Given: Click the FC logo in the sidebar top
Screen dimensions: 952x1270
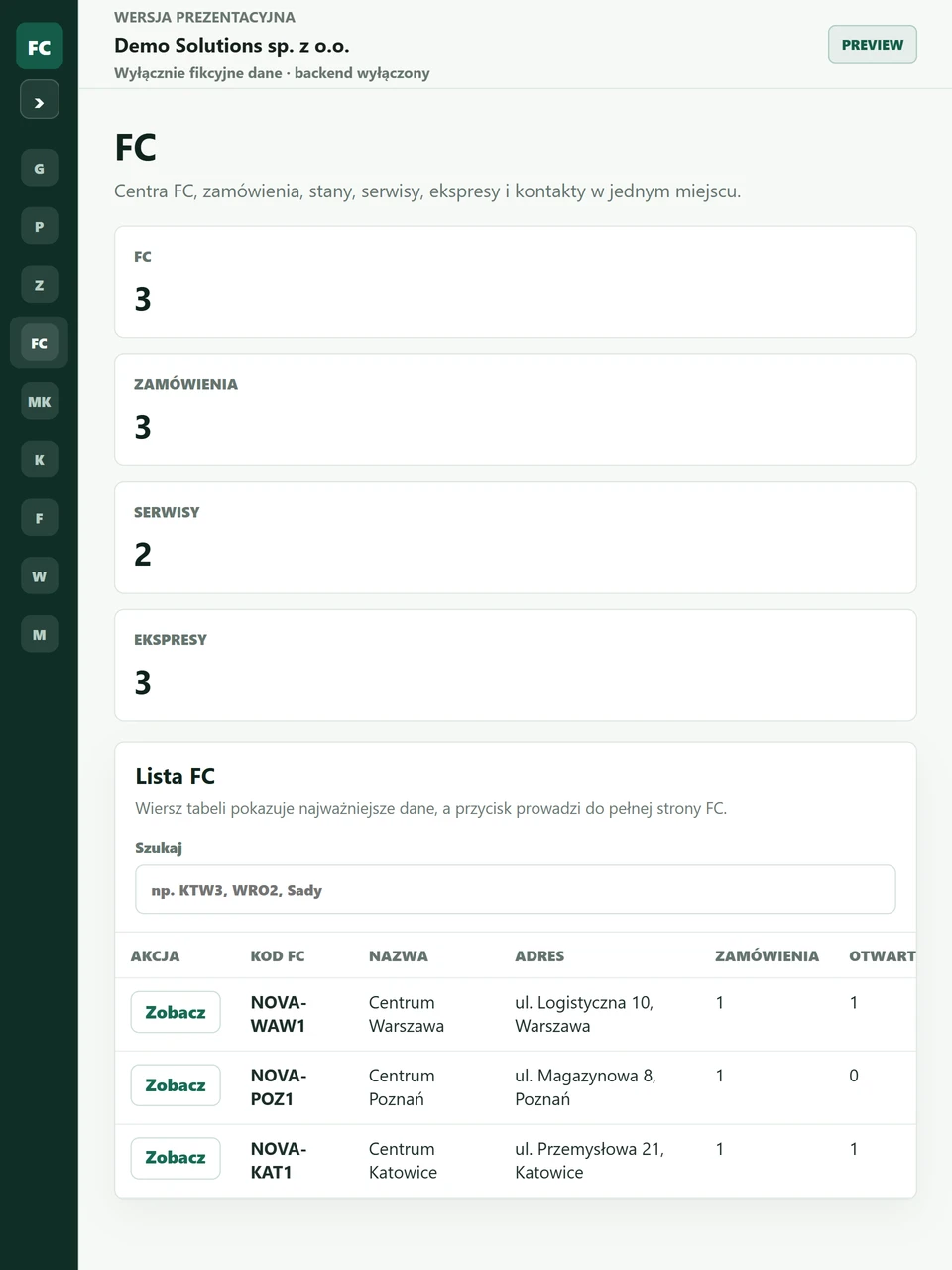Looking at the screenshot, I should pyautogui.click(x=39, y=47).
